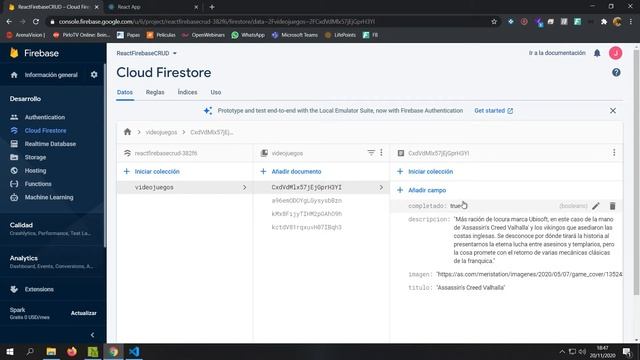Open Machine Learning in the sidebar

(x=49, y=197)
